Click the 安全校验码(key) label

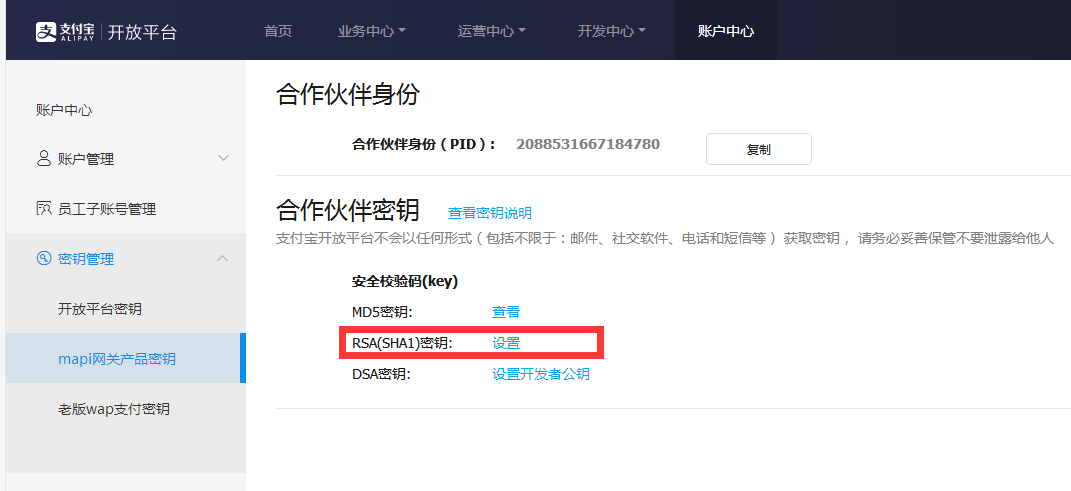click(405, 281)
